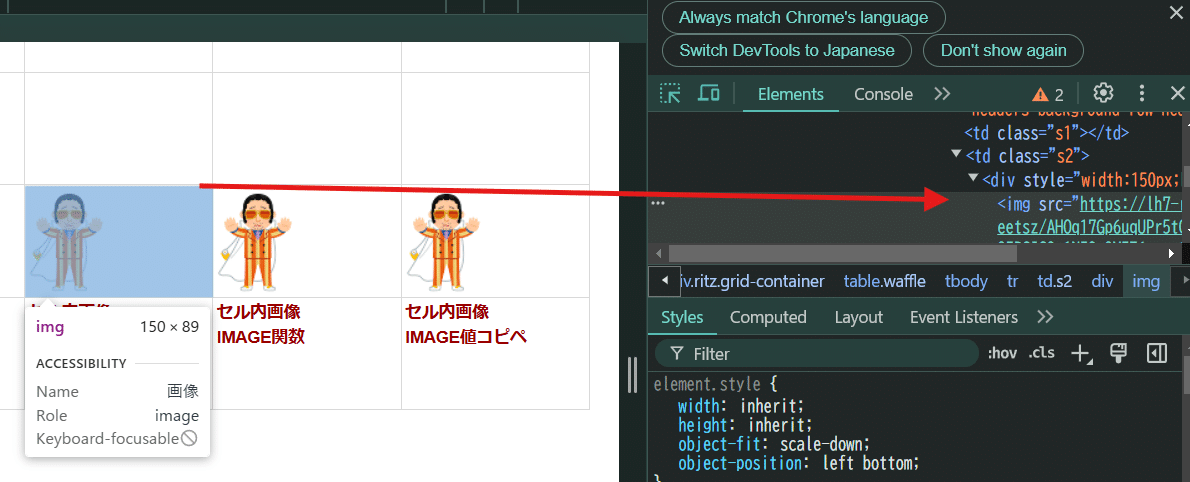Image resolution: width=1190 pixels, height=482 pixels.
Task: Select img in breadcrumb
Action: (1146, 282)
